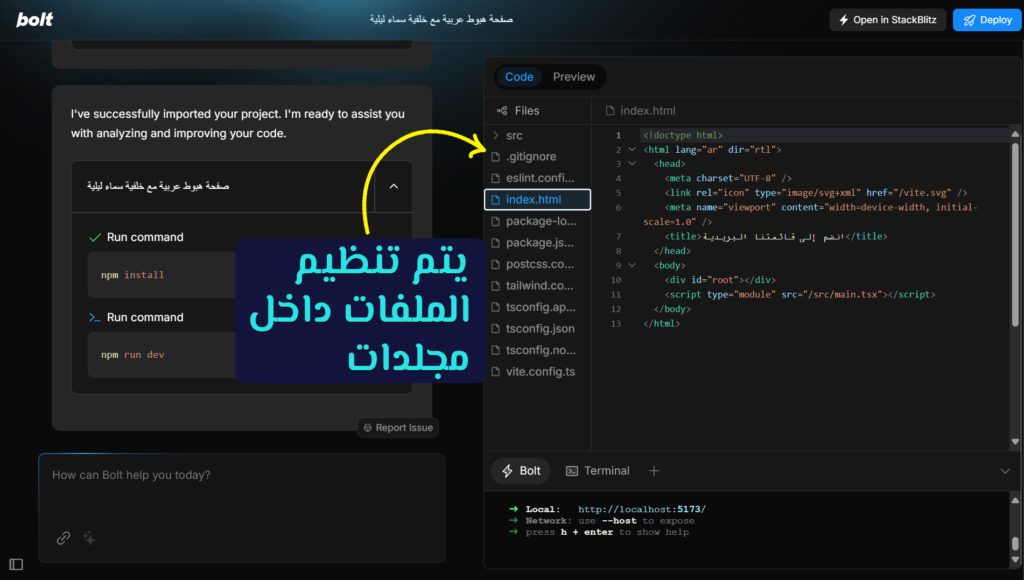Select index.html in the file tree
The width and height of the screenshot is (1024, 580).
coord(537,200)
